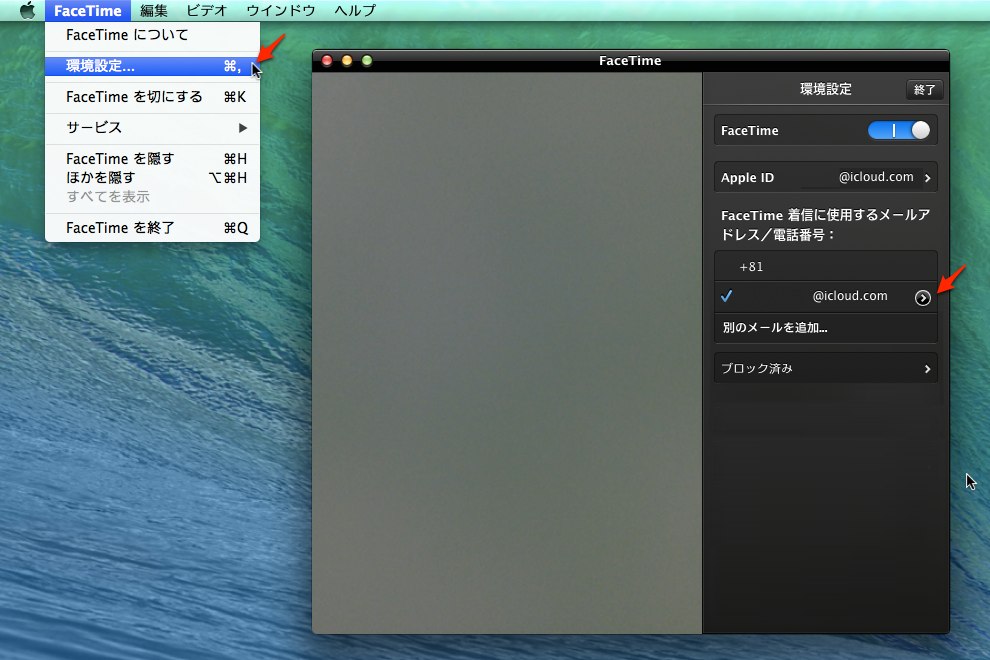Turn off the FaceTime switch
This screenshot has height=660, width=990.
(898, 130)
